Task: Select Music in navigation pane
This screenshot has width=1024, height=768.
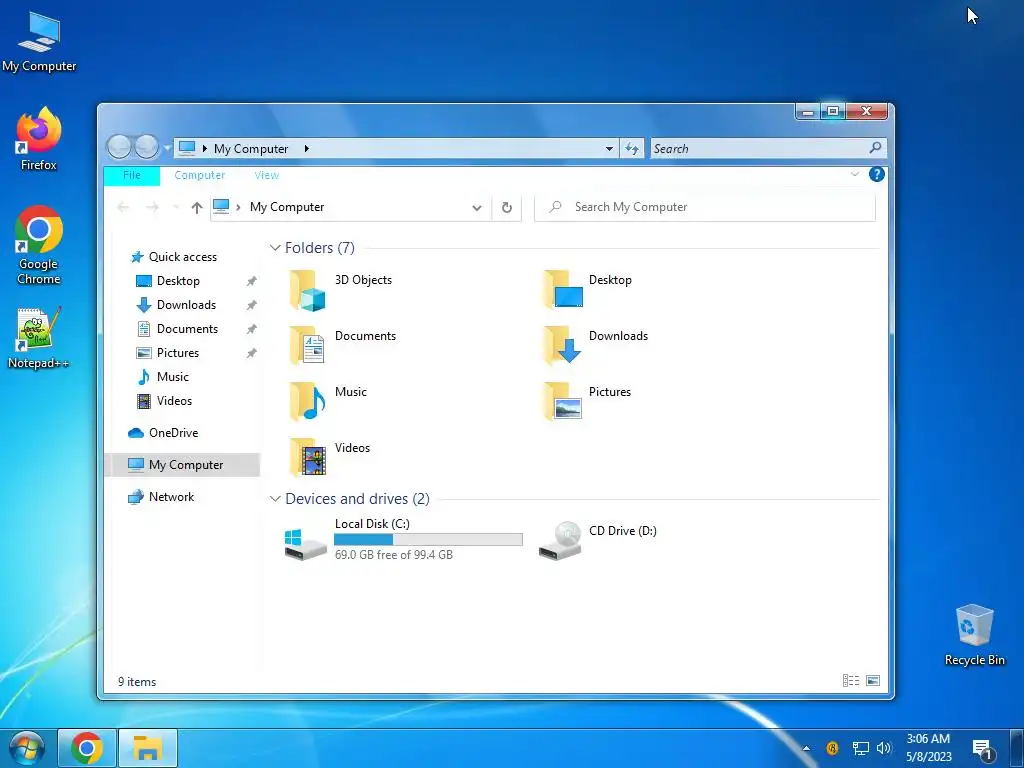Action: 163,377
